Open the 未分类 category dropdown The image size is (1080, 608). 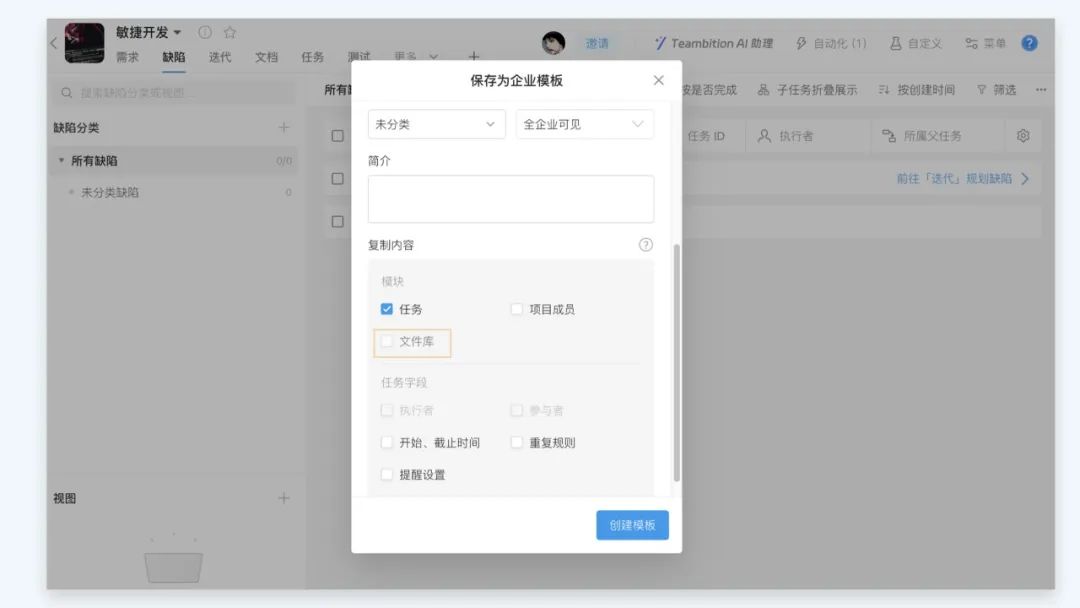click(x=435, y=125)
